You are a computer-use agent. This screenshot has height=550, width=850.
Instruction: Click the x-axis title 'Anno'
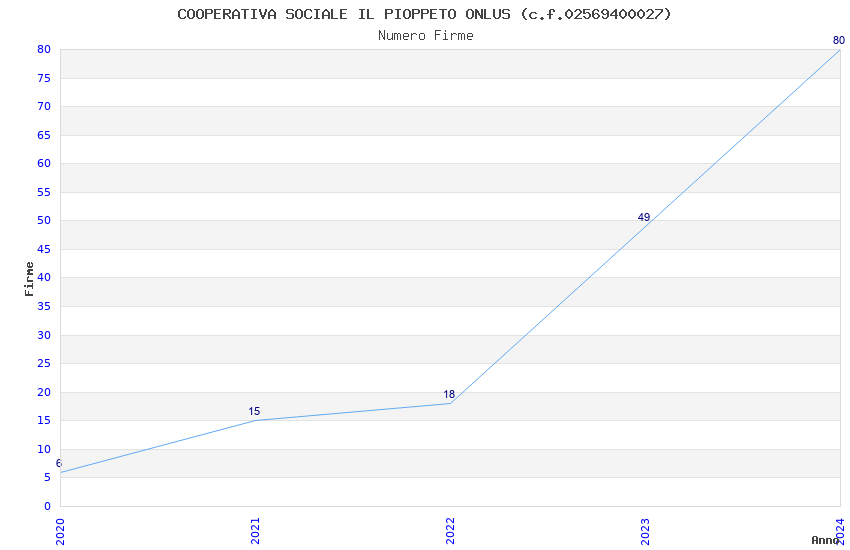[825, 540]
